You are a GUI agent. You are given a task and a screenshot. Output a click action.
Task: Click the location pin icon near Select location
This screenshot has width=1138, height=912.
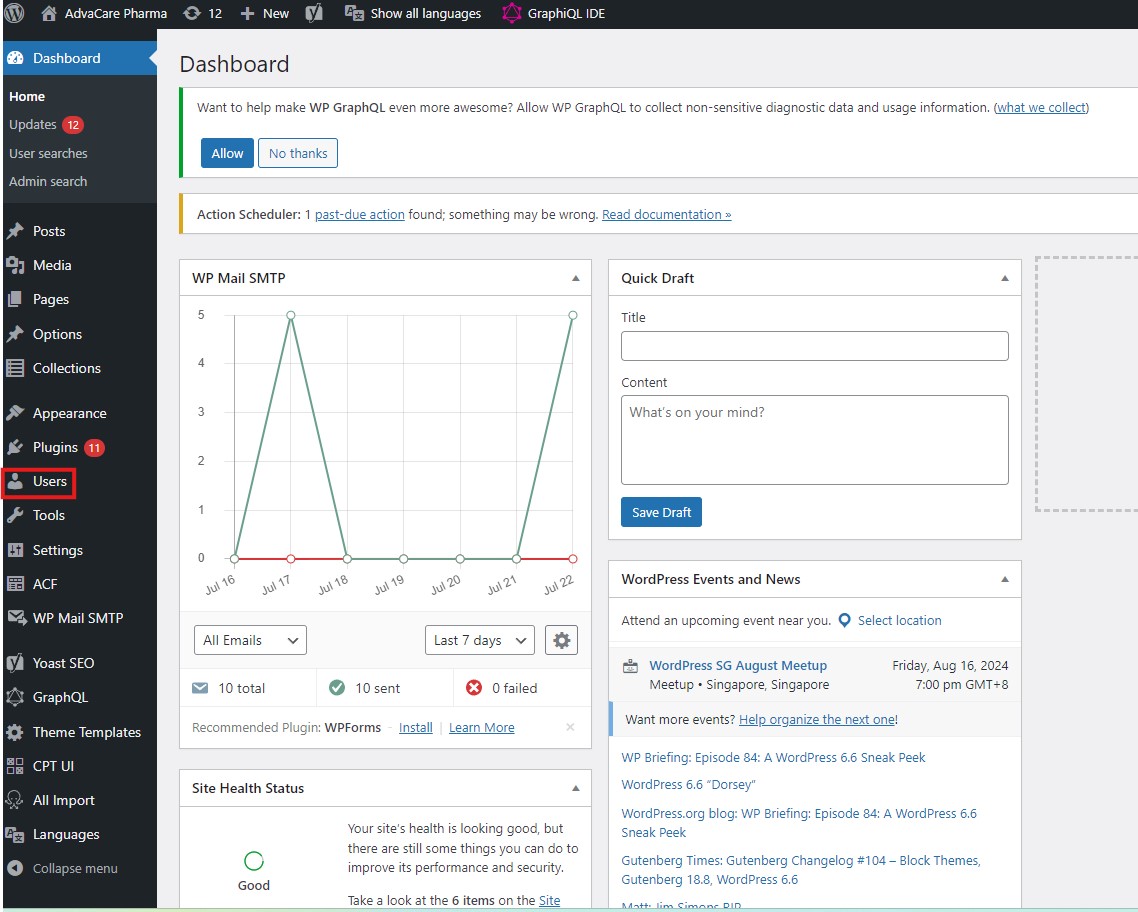point(845,620)
